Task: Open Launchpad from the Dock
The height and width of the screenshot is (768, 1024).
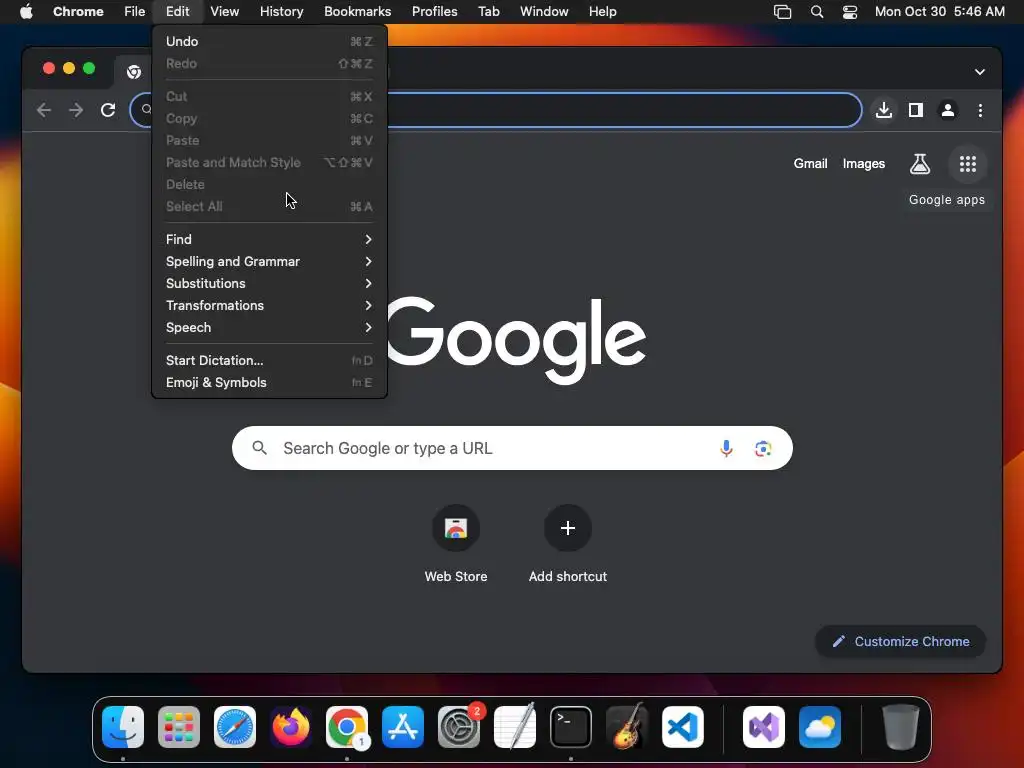Action: (x=179, y=727)
